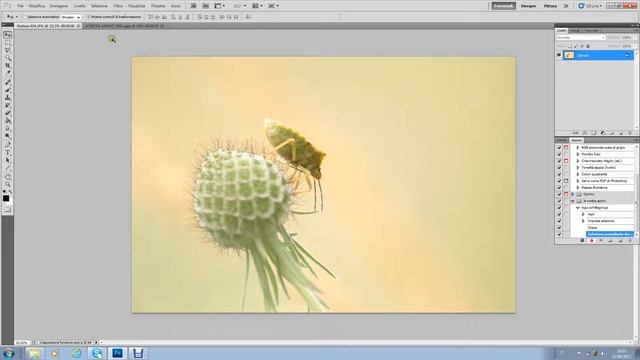Screen dimensions: 640x360
Task: Select the Blur tool
Action: (7, 129)
